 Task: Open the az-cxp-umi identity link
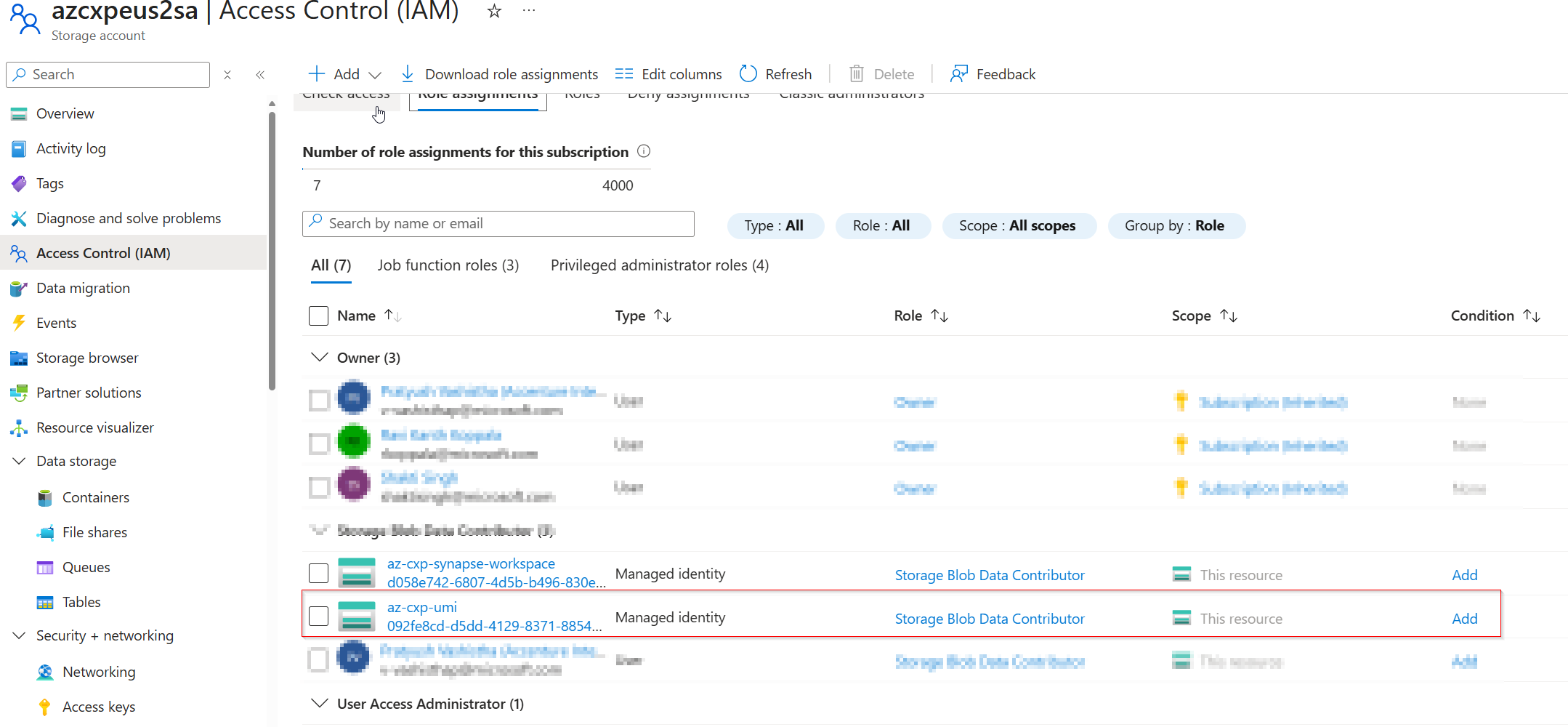422,608
